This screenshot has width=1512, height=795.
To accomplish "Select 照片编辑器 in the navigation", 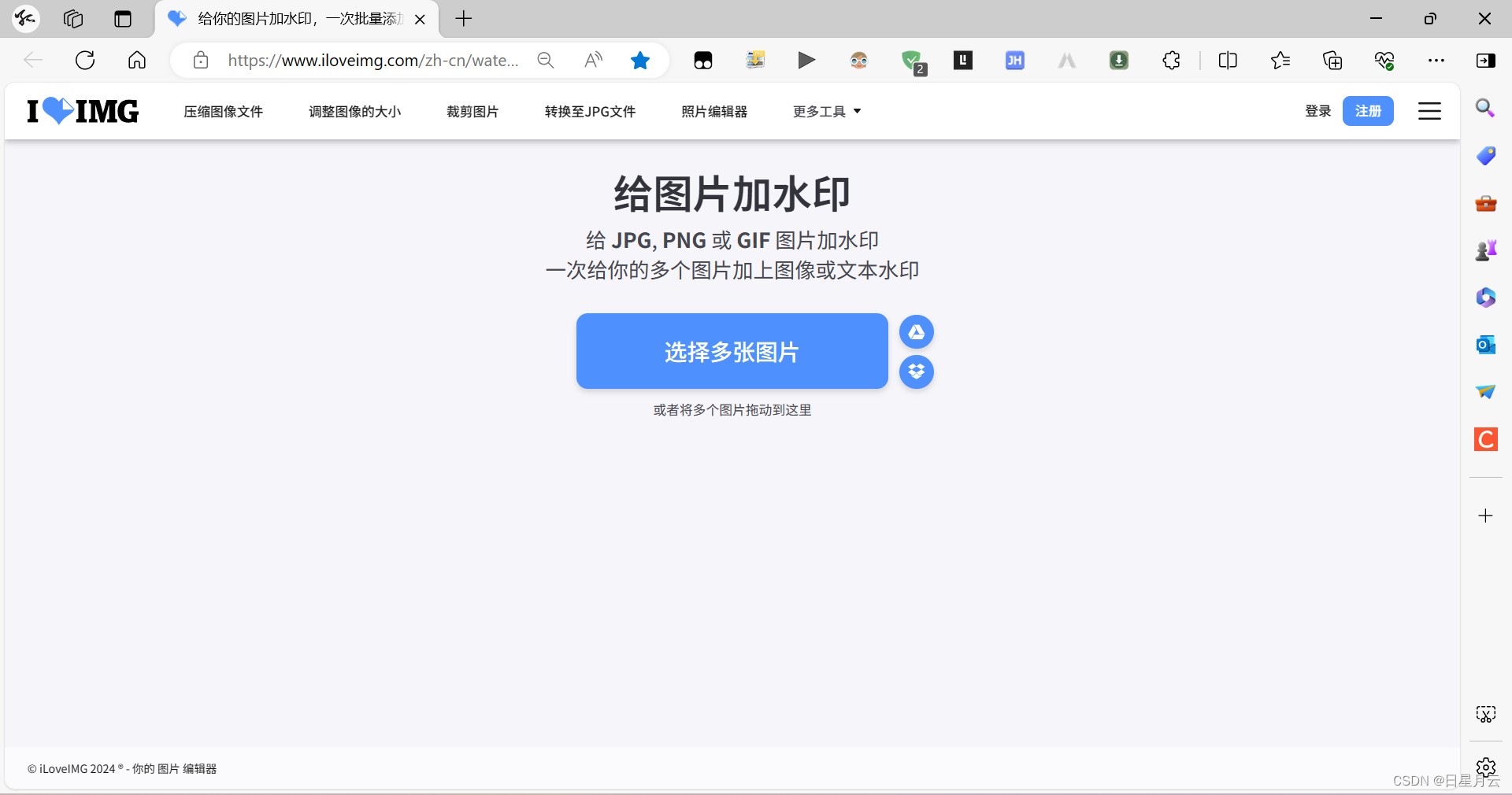I will point(714,111).
